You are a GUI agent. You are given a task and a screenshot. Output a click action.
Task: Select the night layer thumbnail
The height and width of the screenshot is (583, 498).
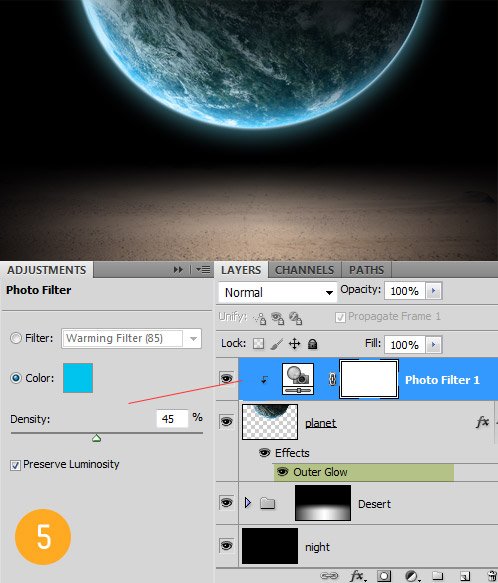[270, 546]
